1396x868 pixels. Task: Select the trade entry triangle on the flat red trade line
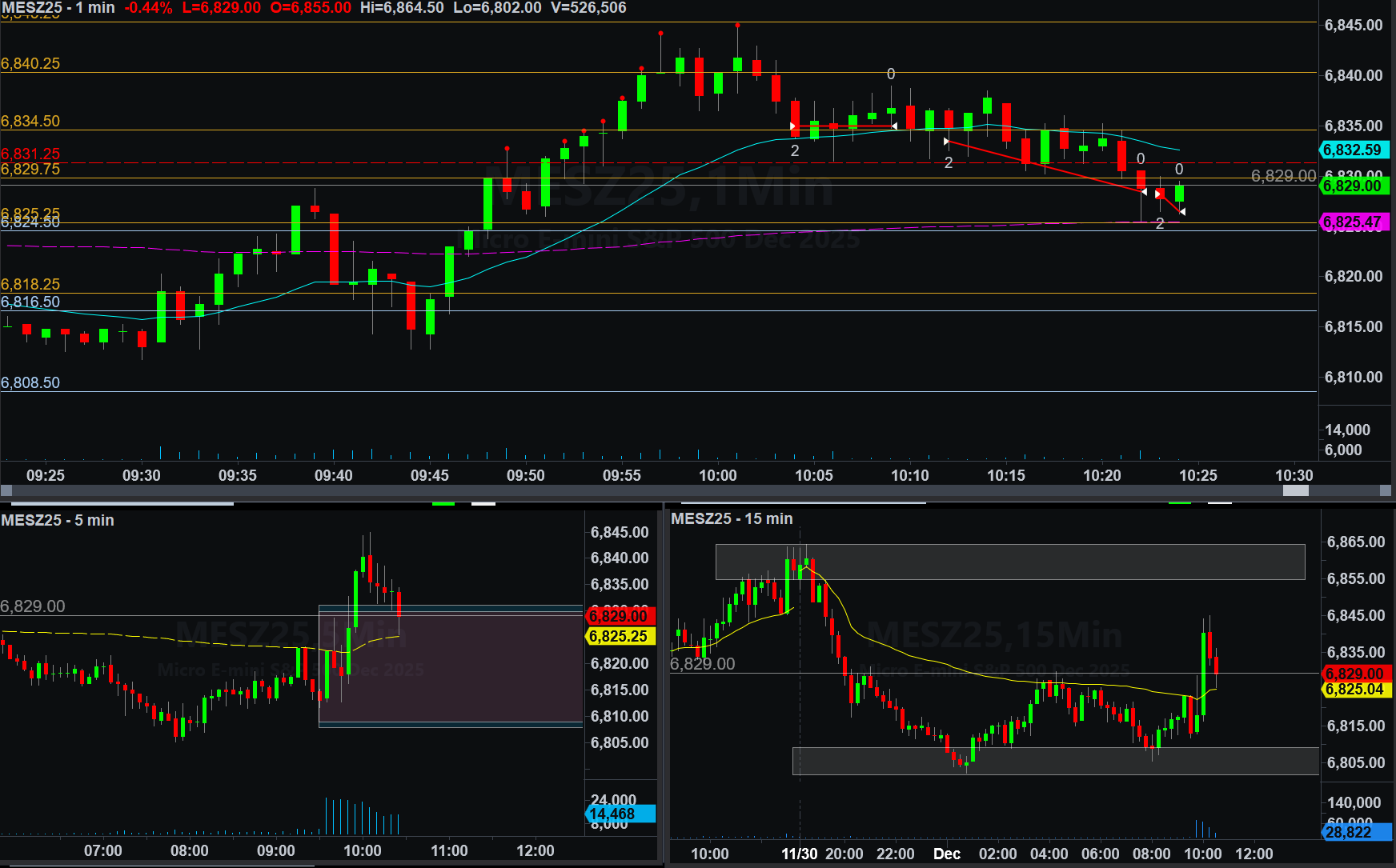pos(792,126)
